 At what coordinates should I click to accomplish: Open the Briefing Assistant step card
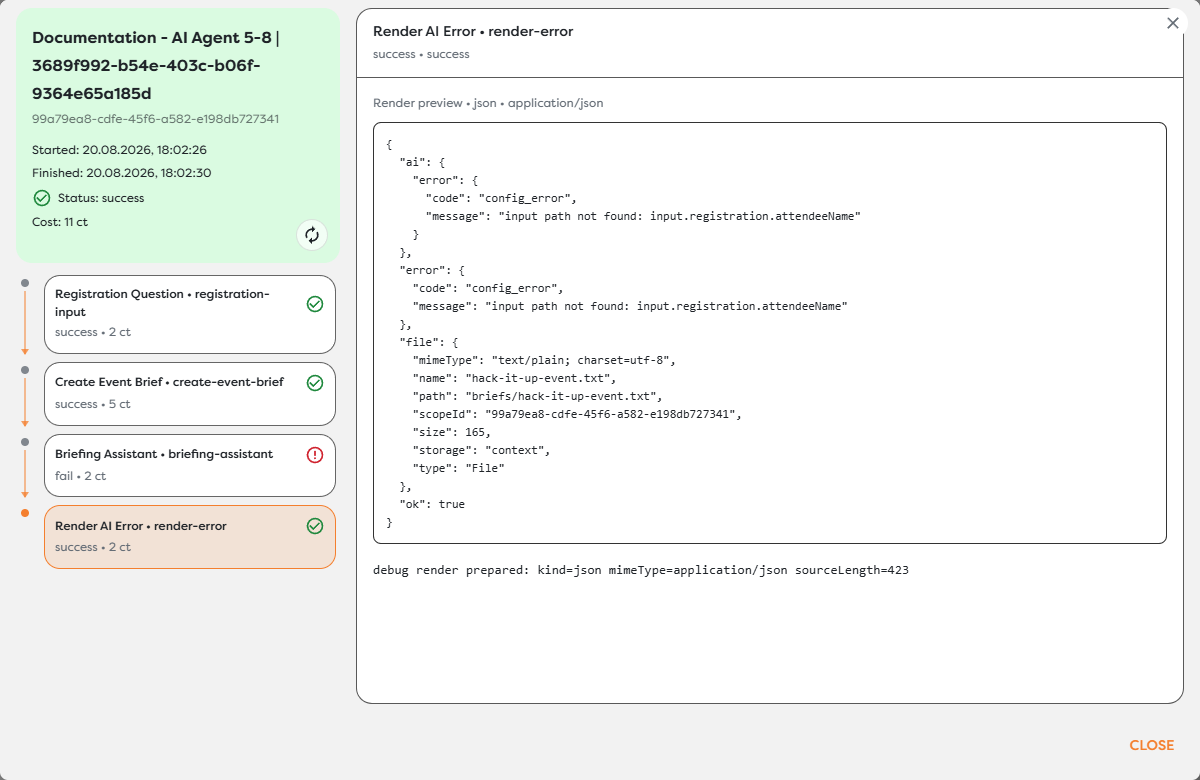click(190, 465)
